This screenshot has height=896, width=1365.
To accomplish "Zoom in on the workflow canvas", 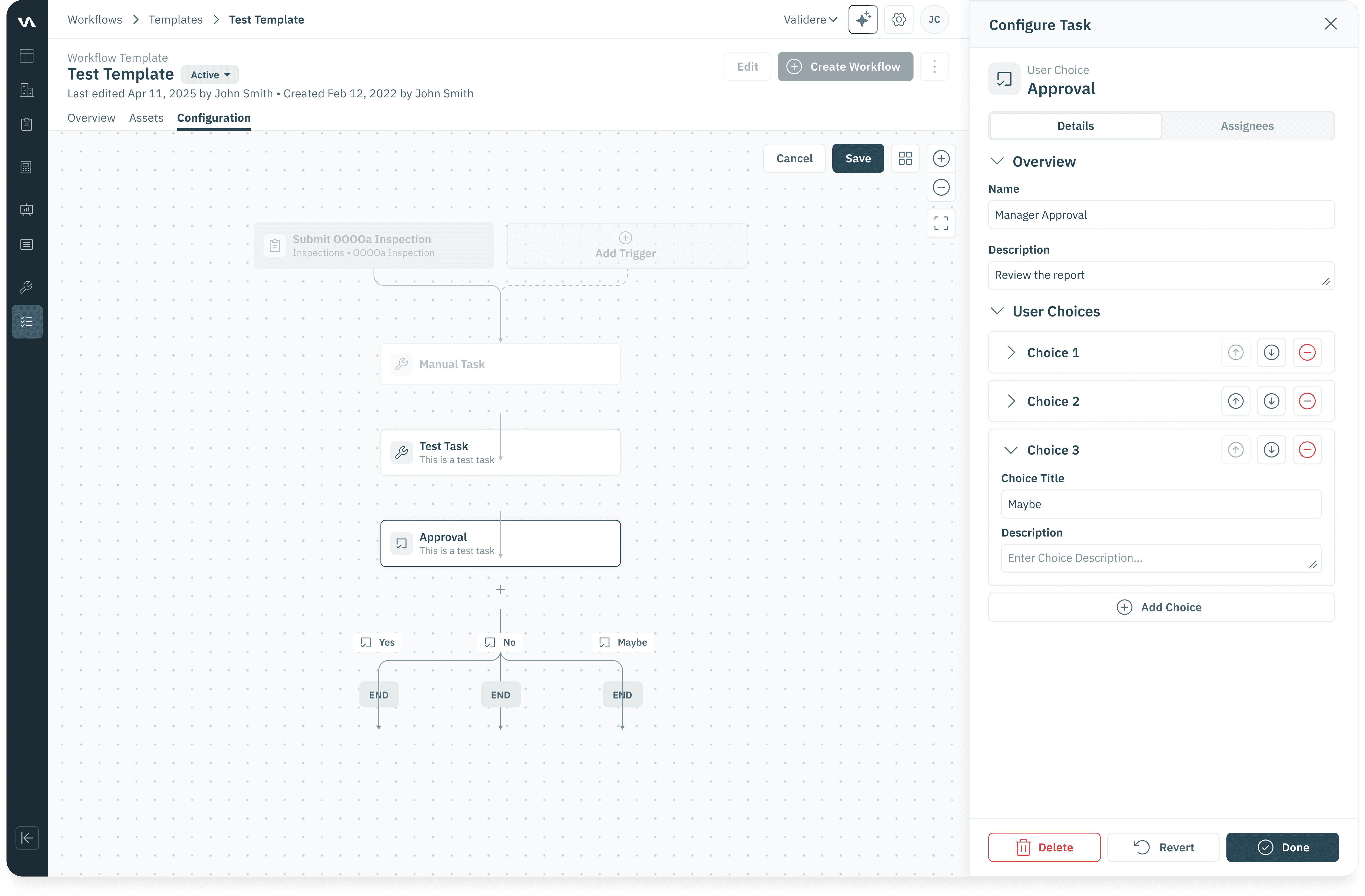I will [941, 158].
